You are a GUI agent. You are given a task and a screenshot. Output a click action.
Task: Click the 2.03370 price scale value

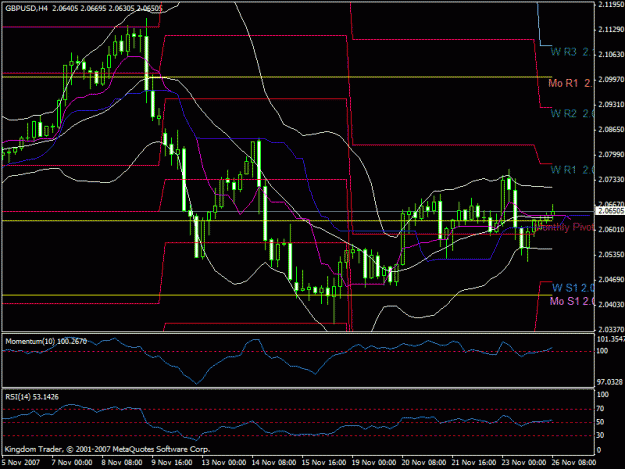tap(611, 330)
